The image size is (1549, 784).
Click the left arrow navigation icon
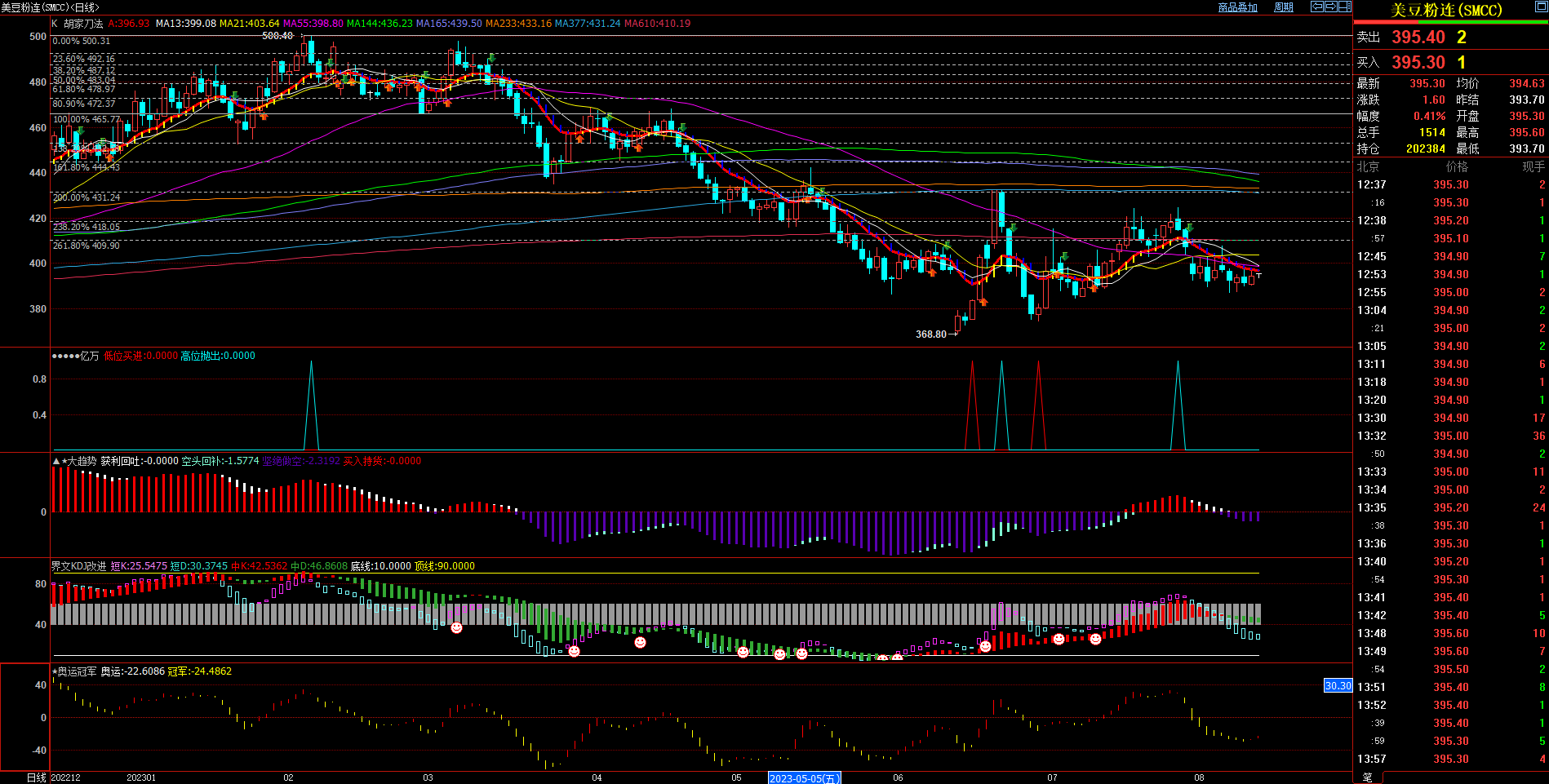[x=1317, y=7]
